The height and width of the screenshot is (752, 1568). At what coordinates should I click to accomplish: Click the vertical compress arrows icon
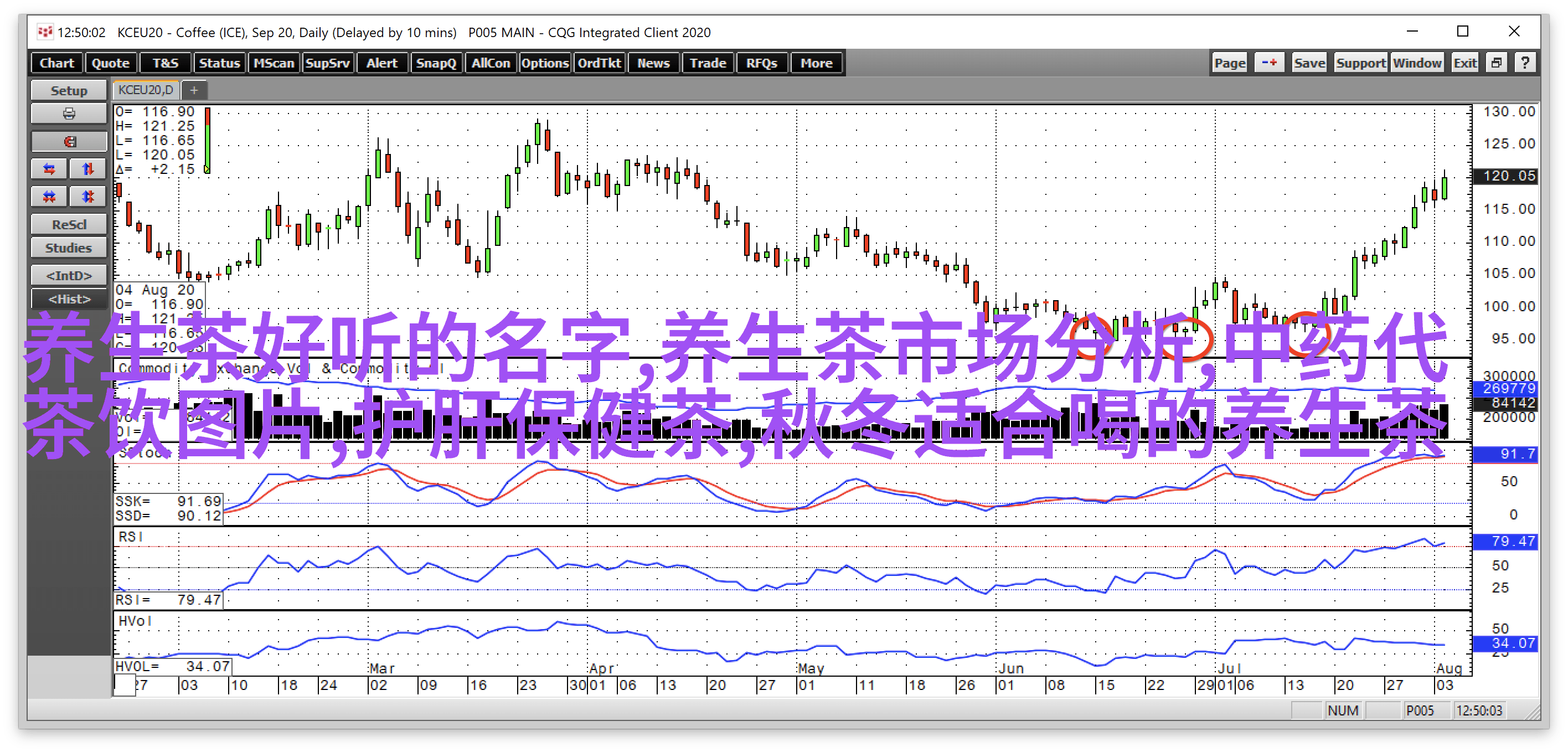pos(87,196)
